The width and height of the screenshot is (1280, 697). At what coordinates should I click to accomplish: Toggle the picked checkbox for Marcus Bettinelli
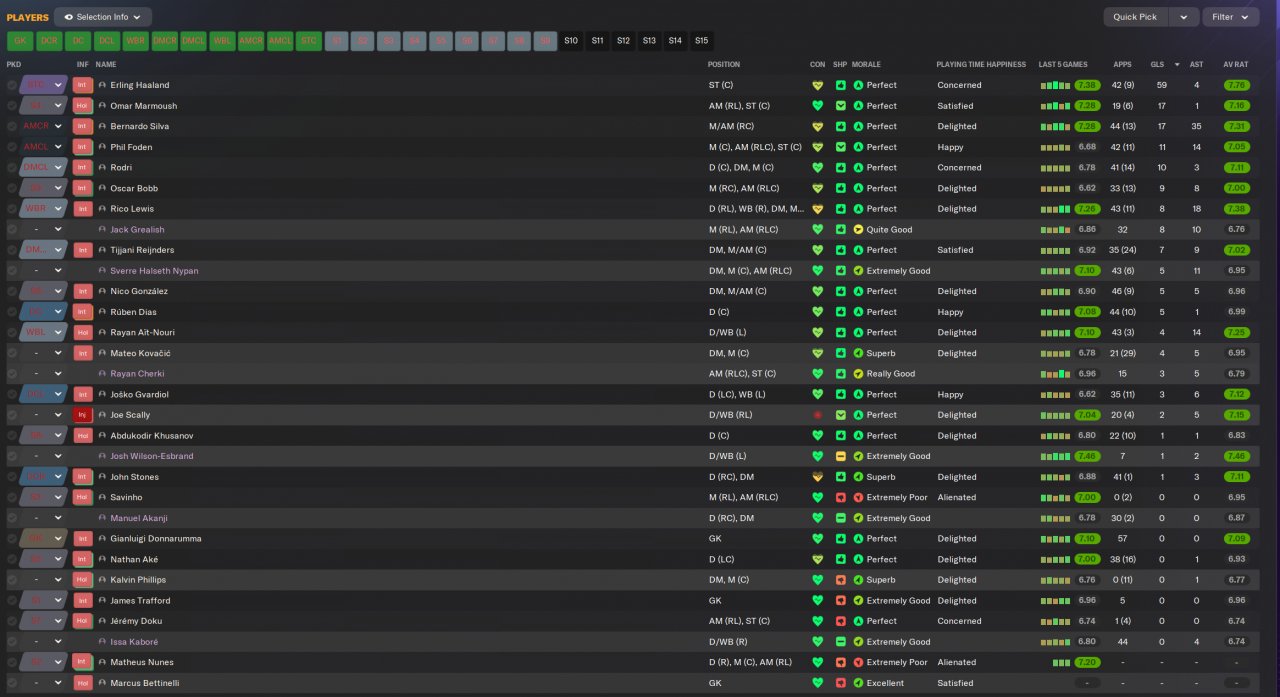(x=12, y=683)
